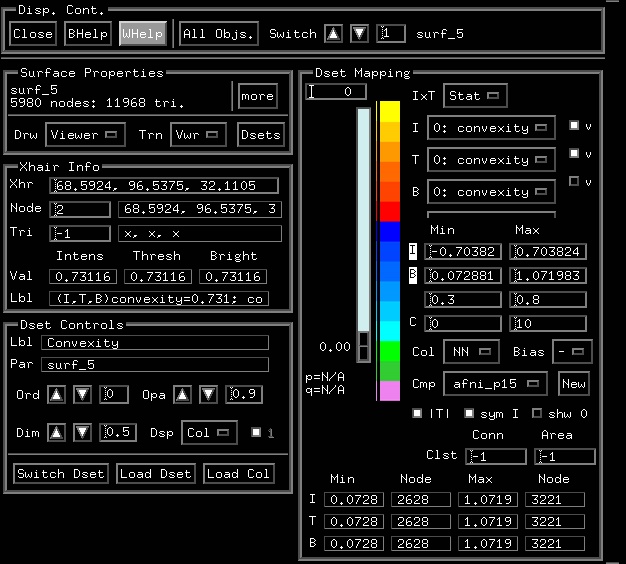Toggle the B range lock button

click(x=413, y=275)
